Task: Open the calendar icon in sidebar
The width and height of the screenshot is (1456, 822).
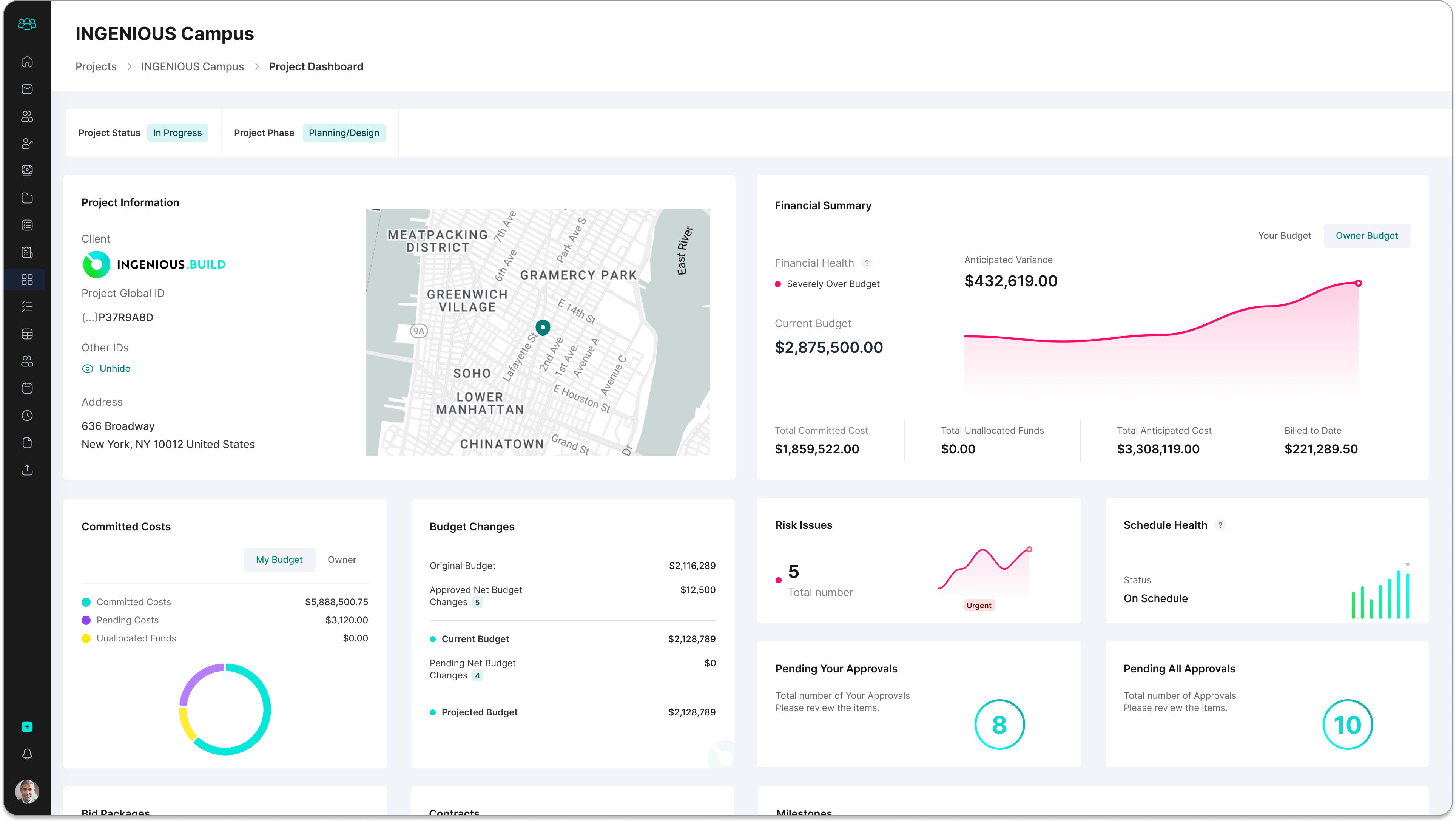Action: pos(27,388)
